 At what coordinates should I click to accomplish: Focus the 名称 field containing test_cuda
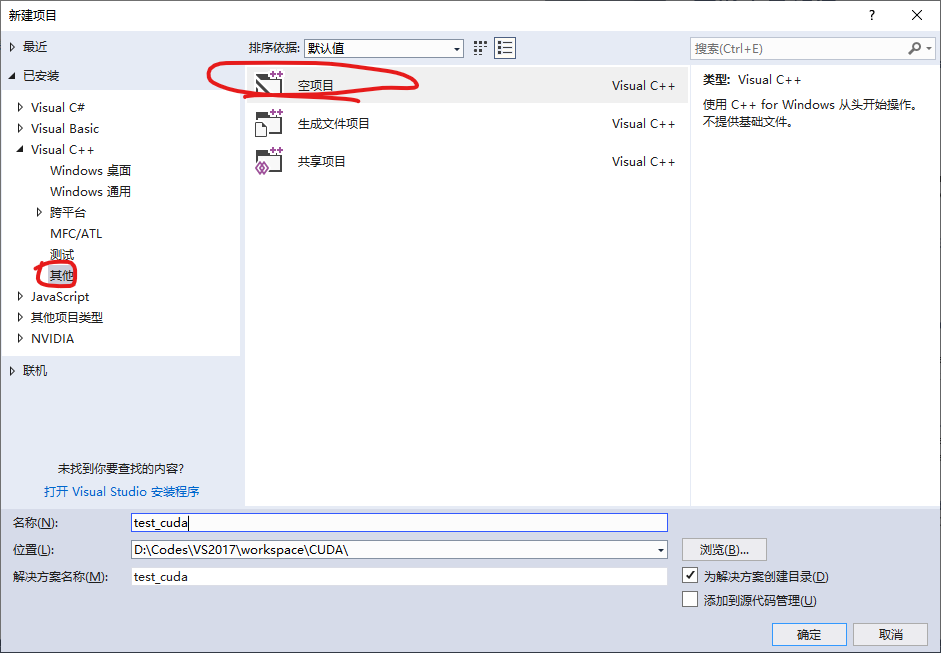(x=399, y=523)
